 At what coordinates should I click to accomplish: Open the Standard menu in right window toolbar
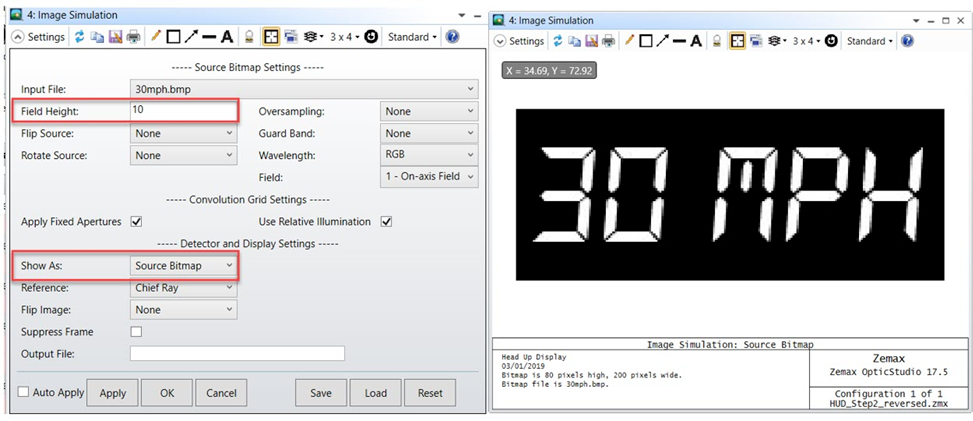(x=868, y=41)
